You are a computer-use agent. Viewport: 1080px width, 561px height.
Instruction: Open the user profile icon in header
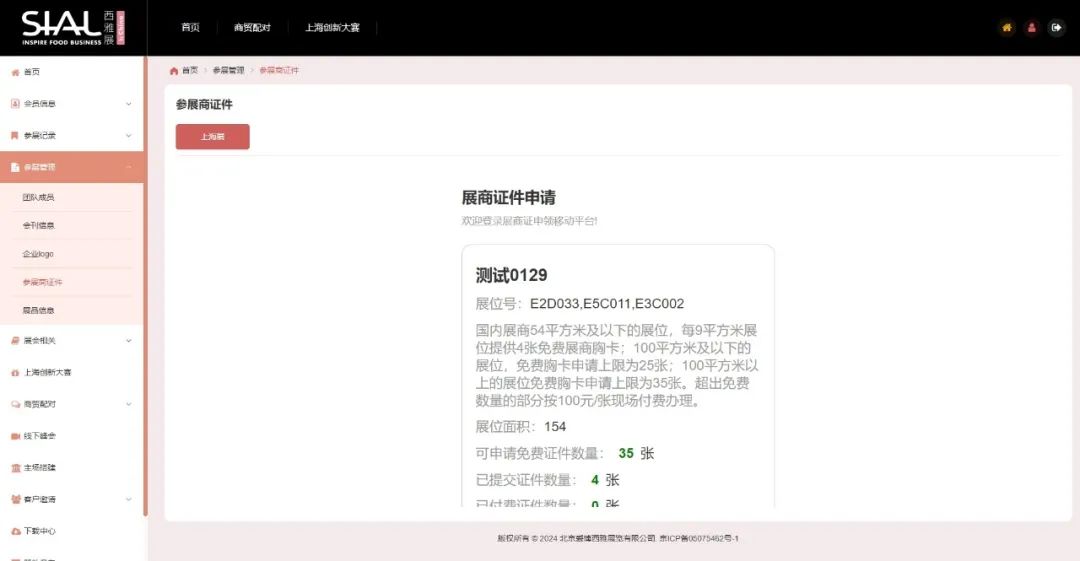[1031, 28]
